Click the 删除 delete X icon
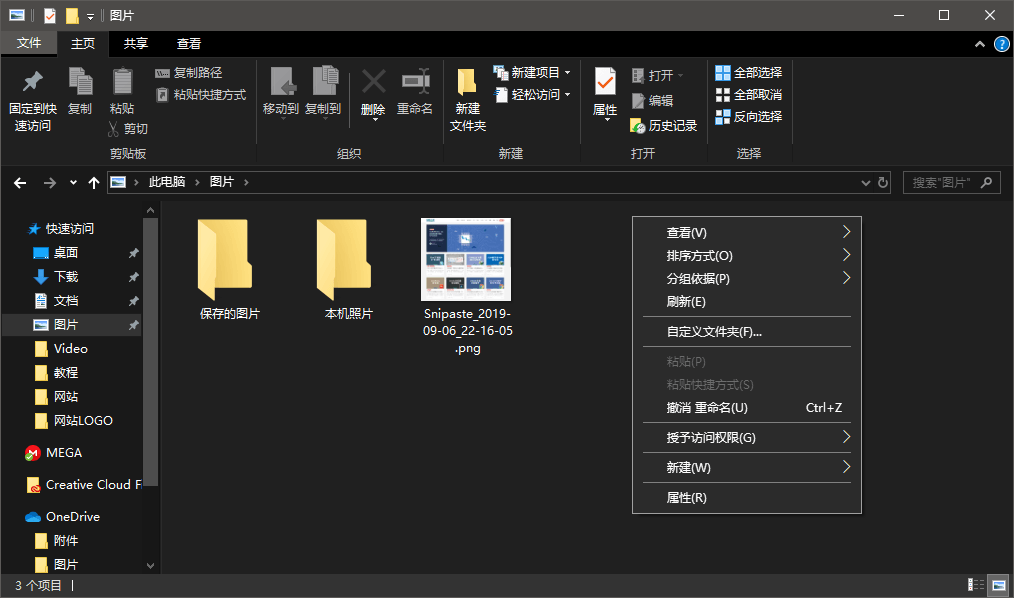 (x=373, y=83)
